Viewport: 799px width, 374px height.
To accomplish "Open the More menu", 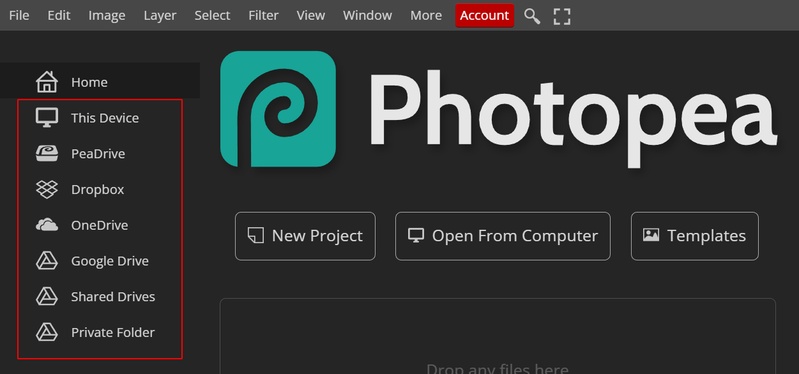I will [x=426, y=15].
